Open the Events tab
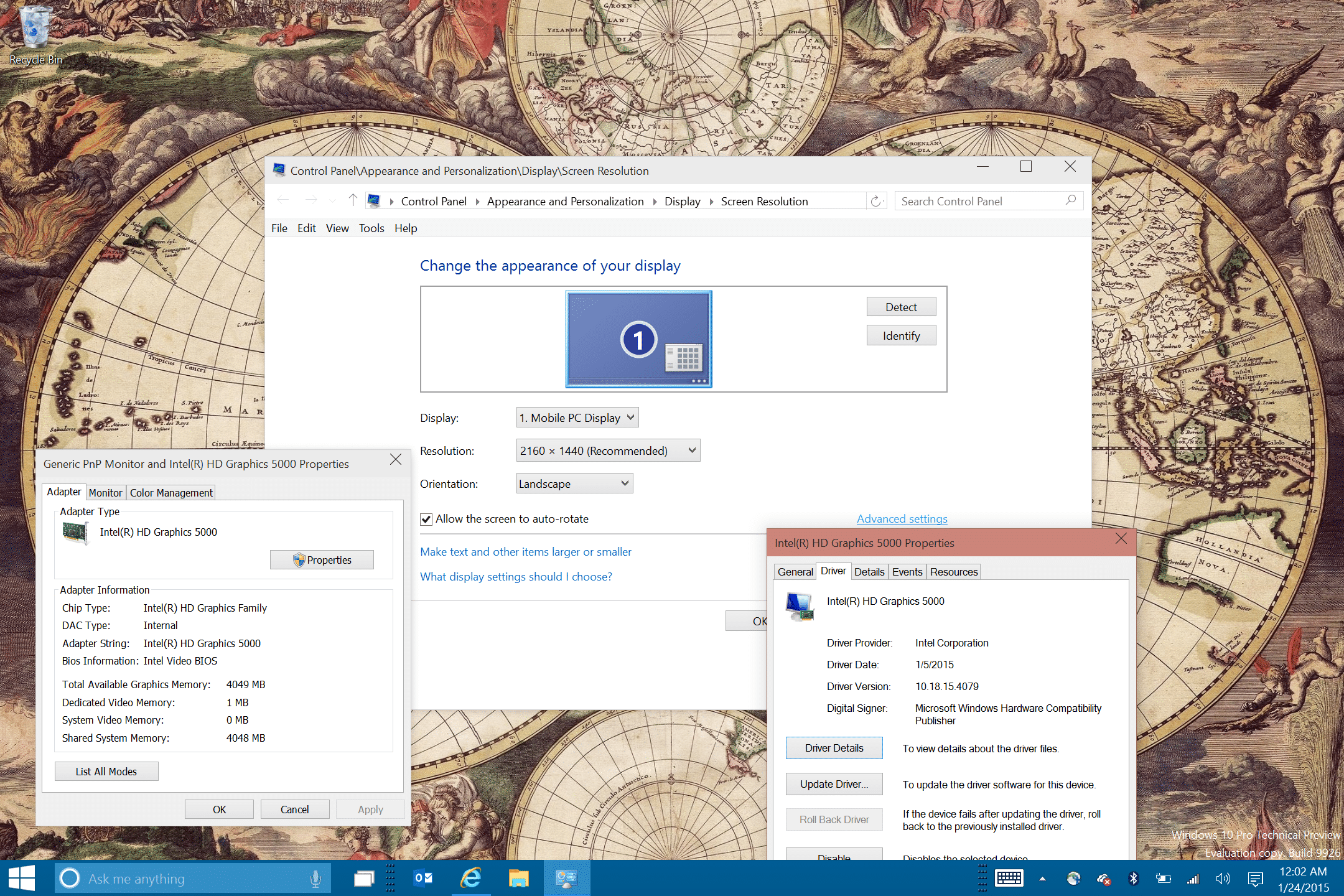The width and height of the screenshot is (1344, 896). pos(907,572)
